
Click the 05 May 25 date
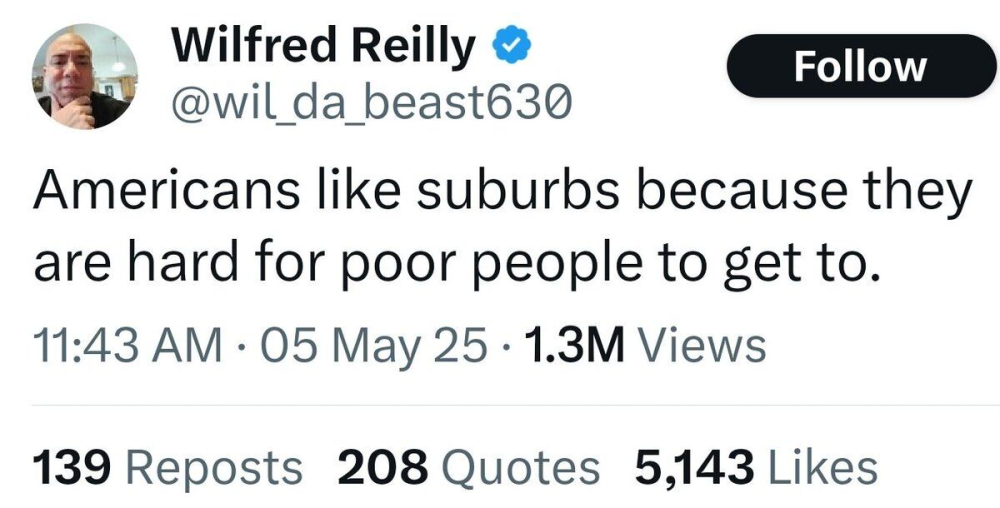(x=373, y=346)
